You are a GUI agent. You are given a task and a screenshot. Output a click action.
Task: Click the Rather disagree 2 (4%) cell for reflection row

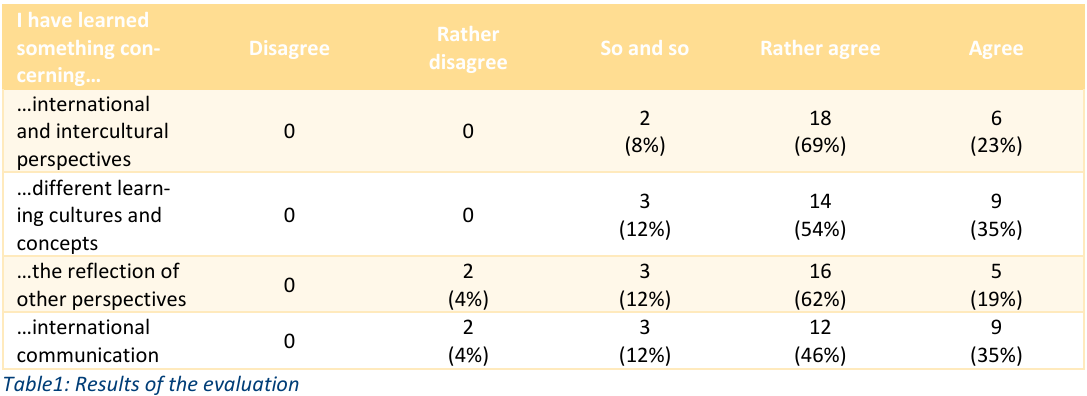click(x=468, y=285)
